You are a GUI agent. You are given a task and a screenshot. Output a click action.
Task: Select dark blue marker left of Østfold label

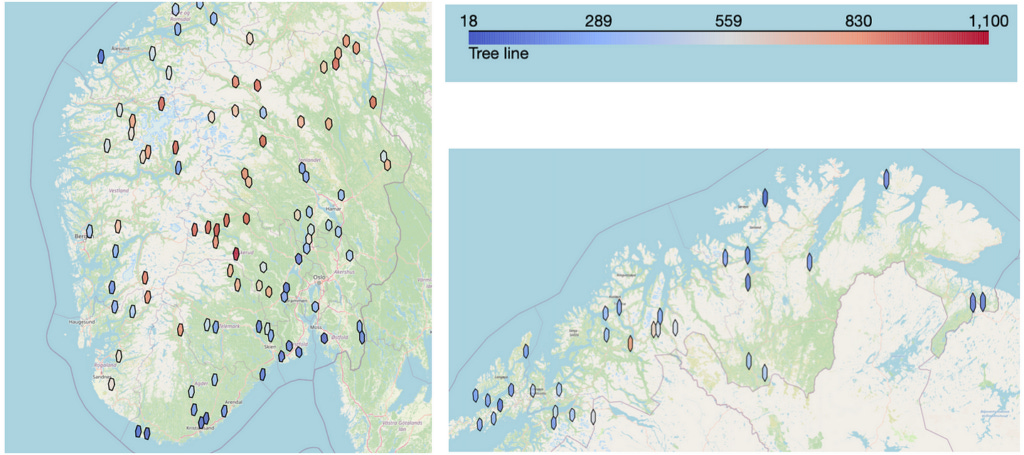(x=325, y=338)
